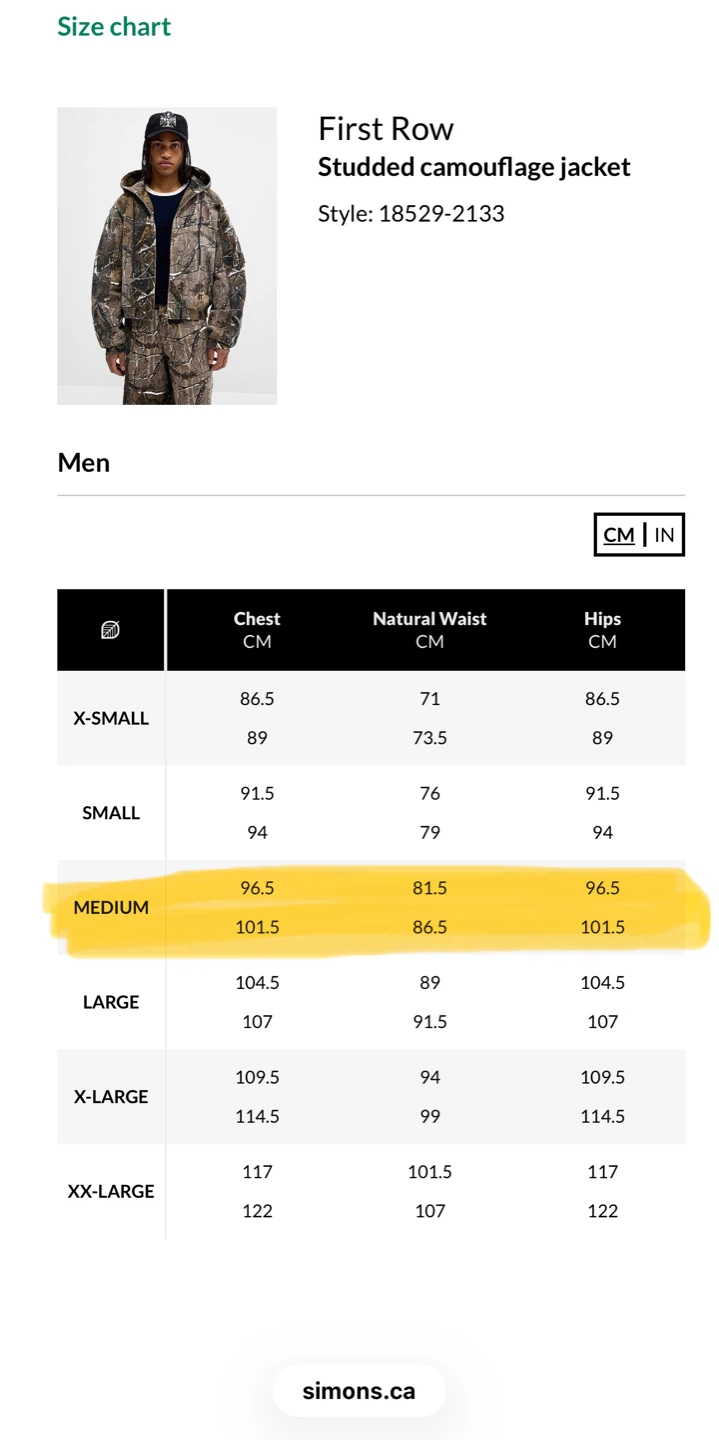Select the X-LARGE size label

(111, 1097)
